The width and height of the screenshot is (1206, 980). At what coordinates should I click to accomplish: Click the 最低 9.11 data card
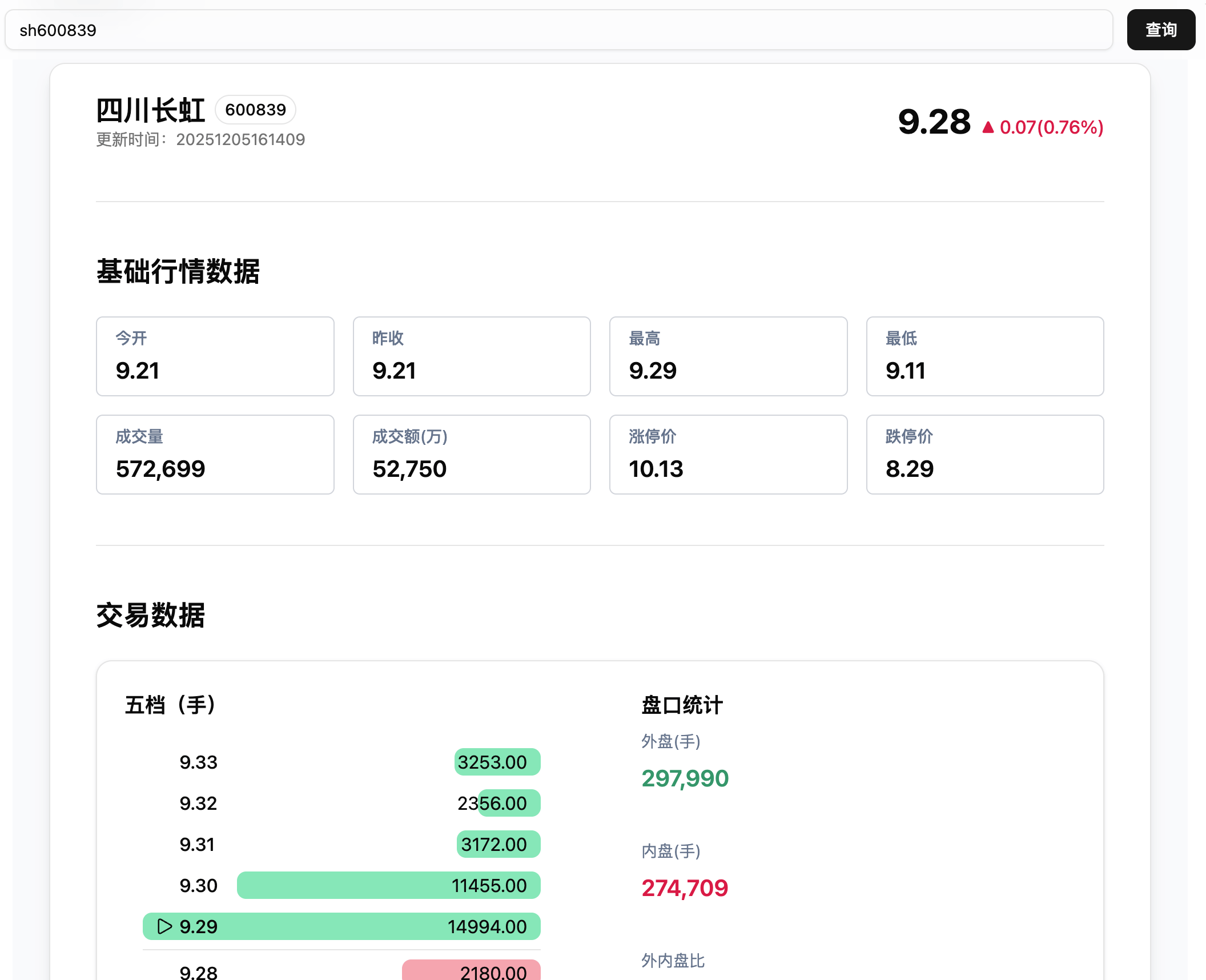click(984, 356)
